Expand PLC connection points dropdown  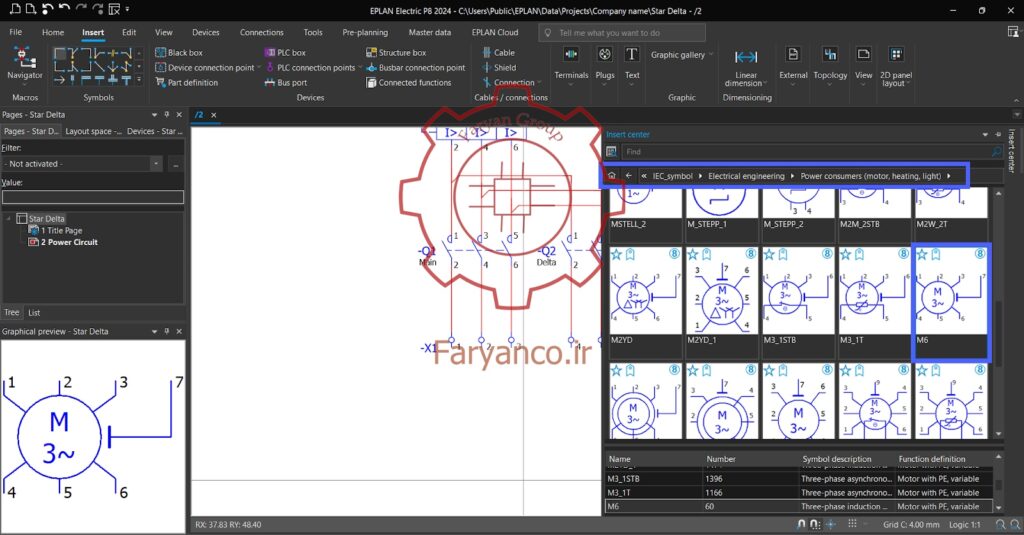point(360,67)
